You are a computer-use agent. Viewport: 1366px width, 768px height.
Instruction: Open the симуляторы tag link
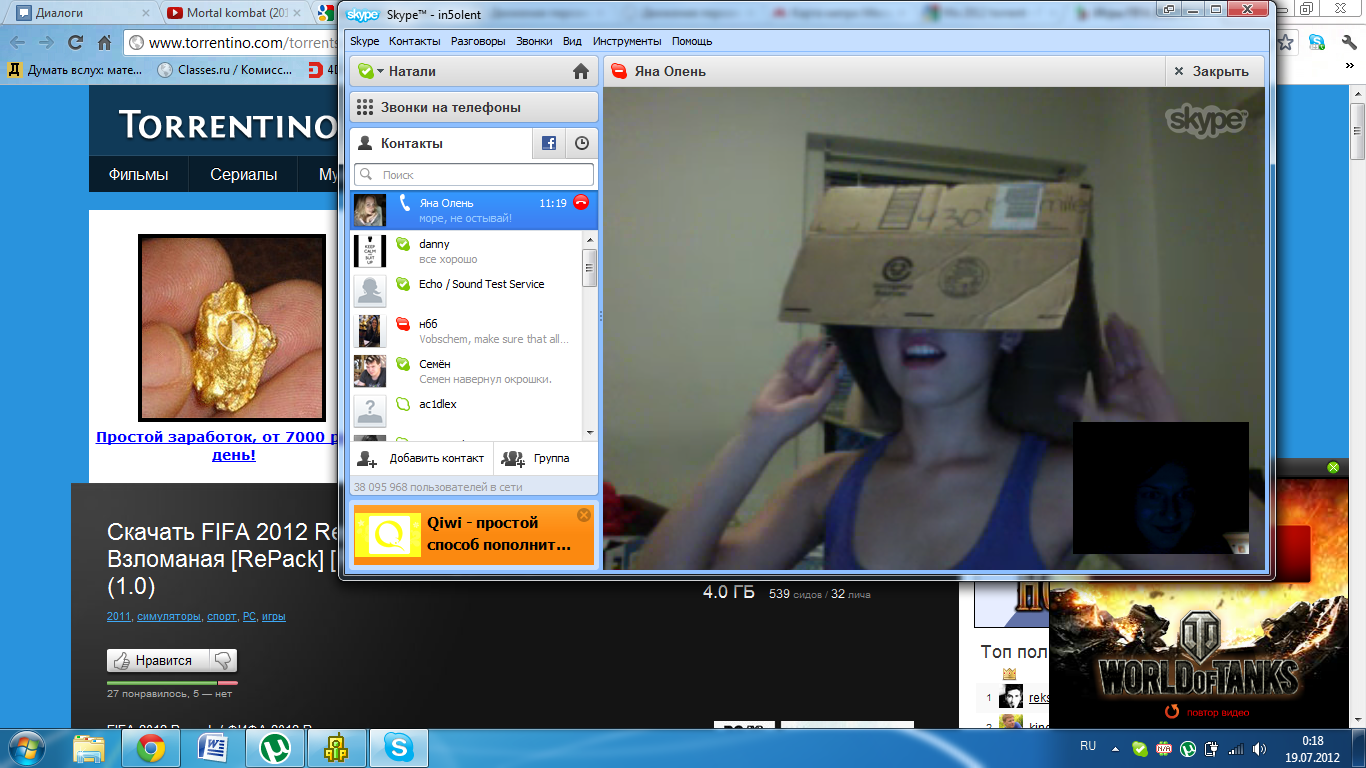coord(169,617)
